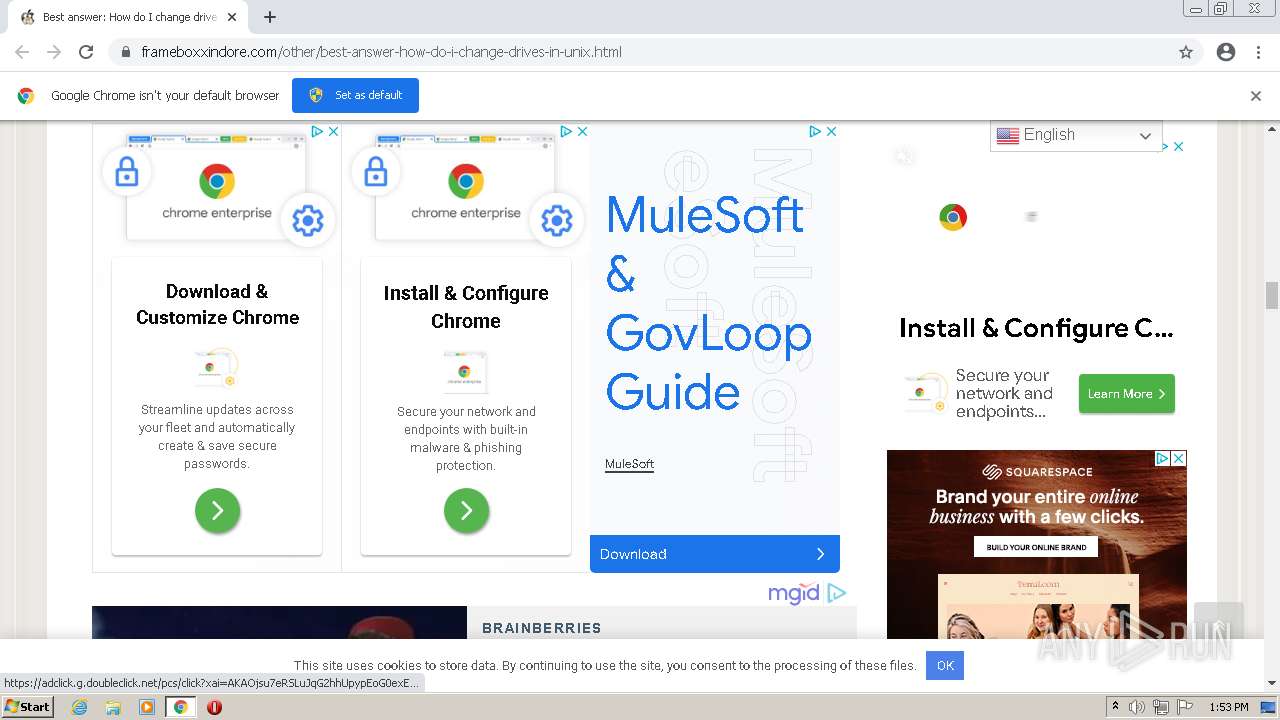This screenshot has height=720, width=1280.
Task: Click green arrow under Install & Configure Chrome
Action: 466,511
